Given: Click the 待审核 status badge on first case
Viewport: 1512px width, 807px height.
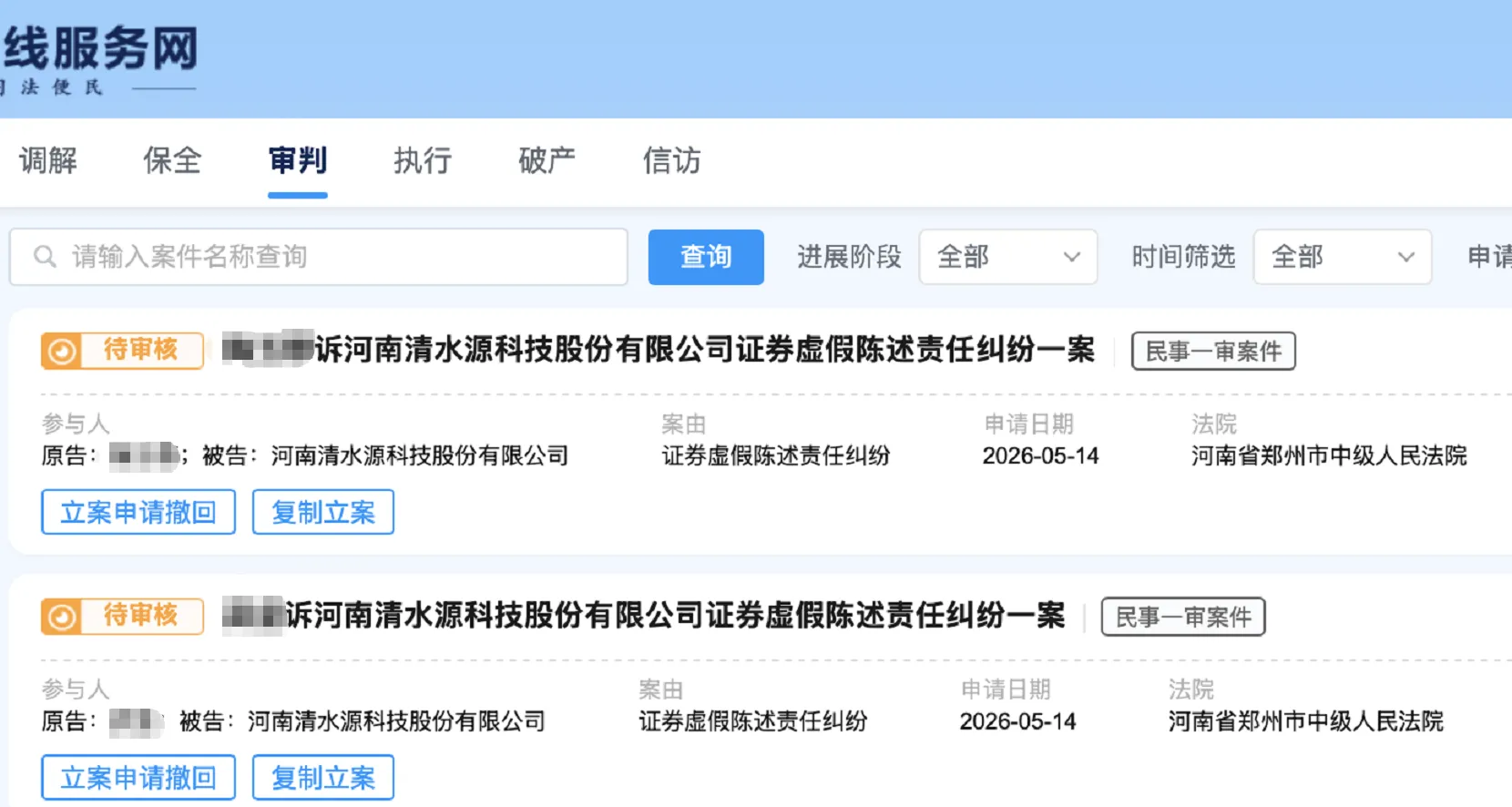Looking at the screenshot, I should [122, 351].
